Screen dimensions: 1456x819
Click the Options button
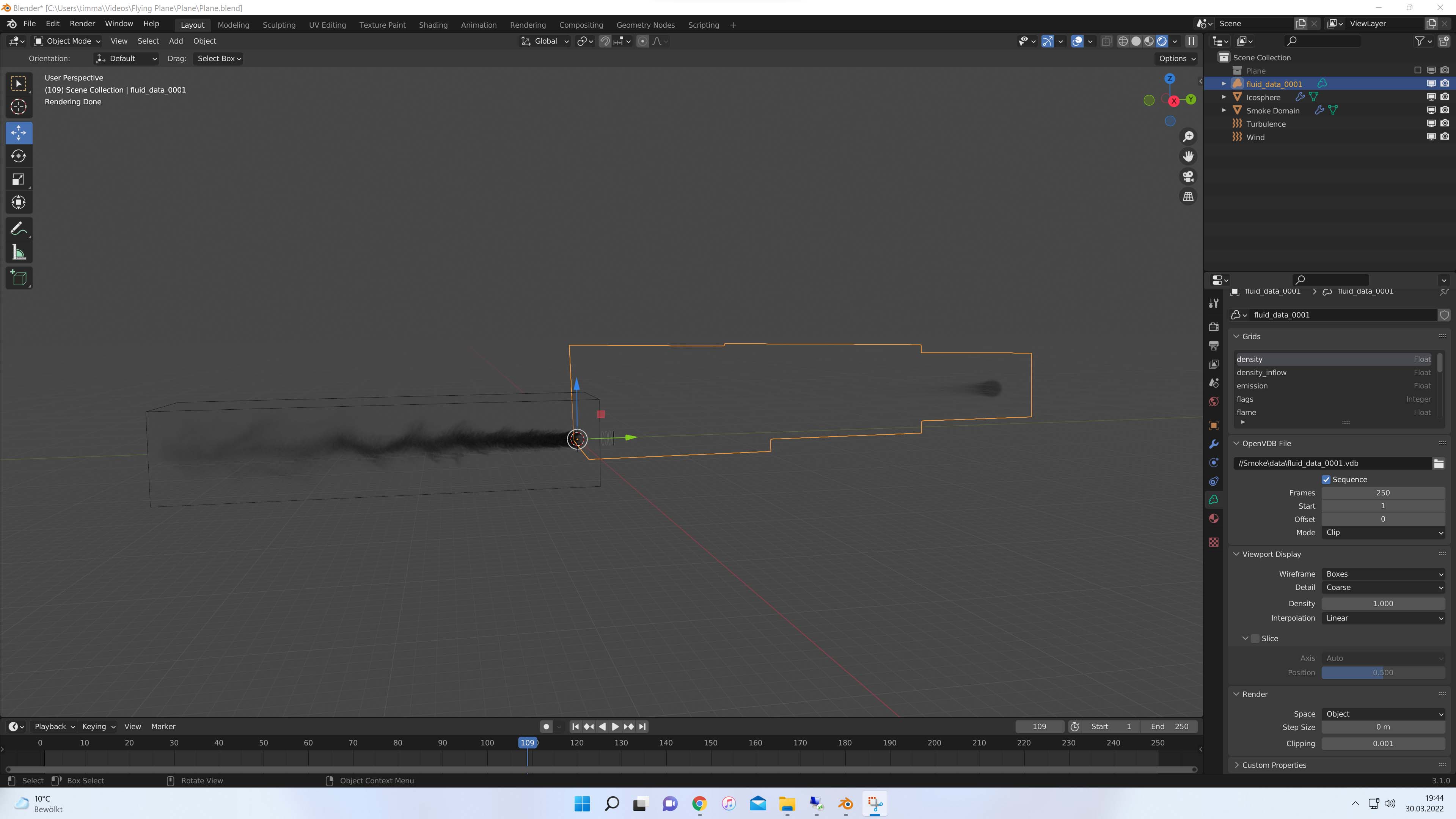[x=1176, y=59]
